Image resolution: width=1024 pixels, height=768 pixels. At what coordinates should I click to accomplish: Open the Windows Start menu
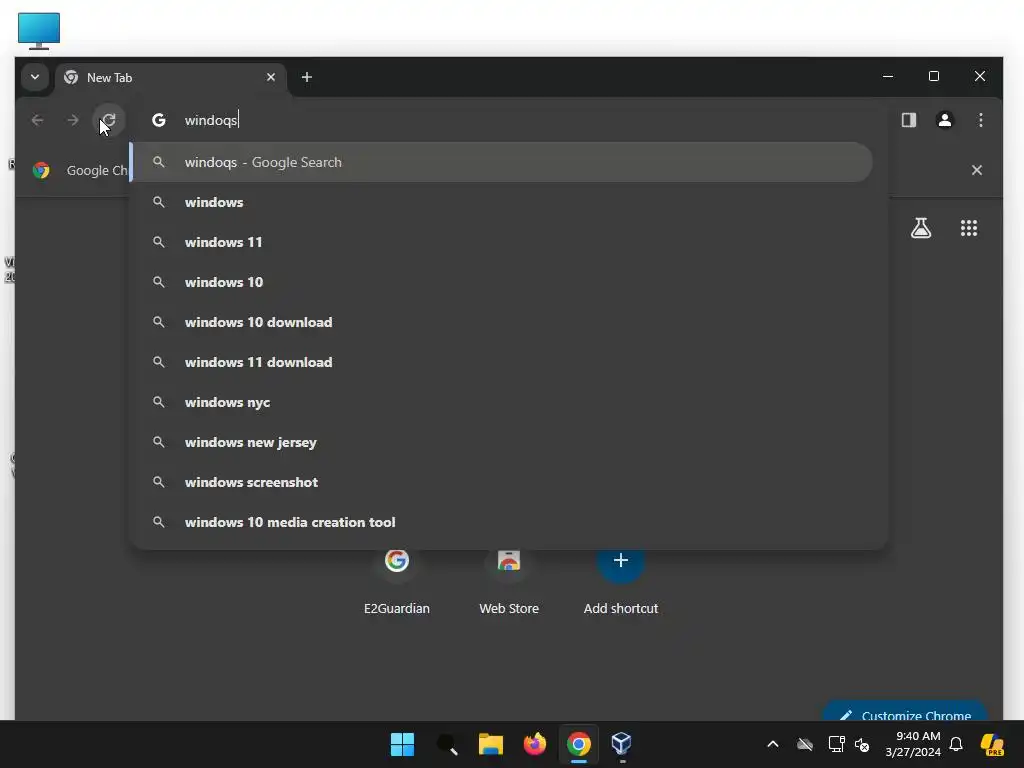[x=402, y=744]
